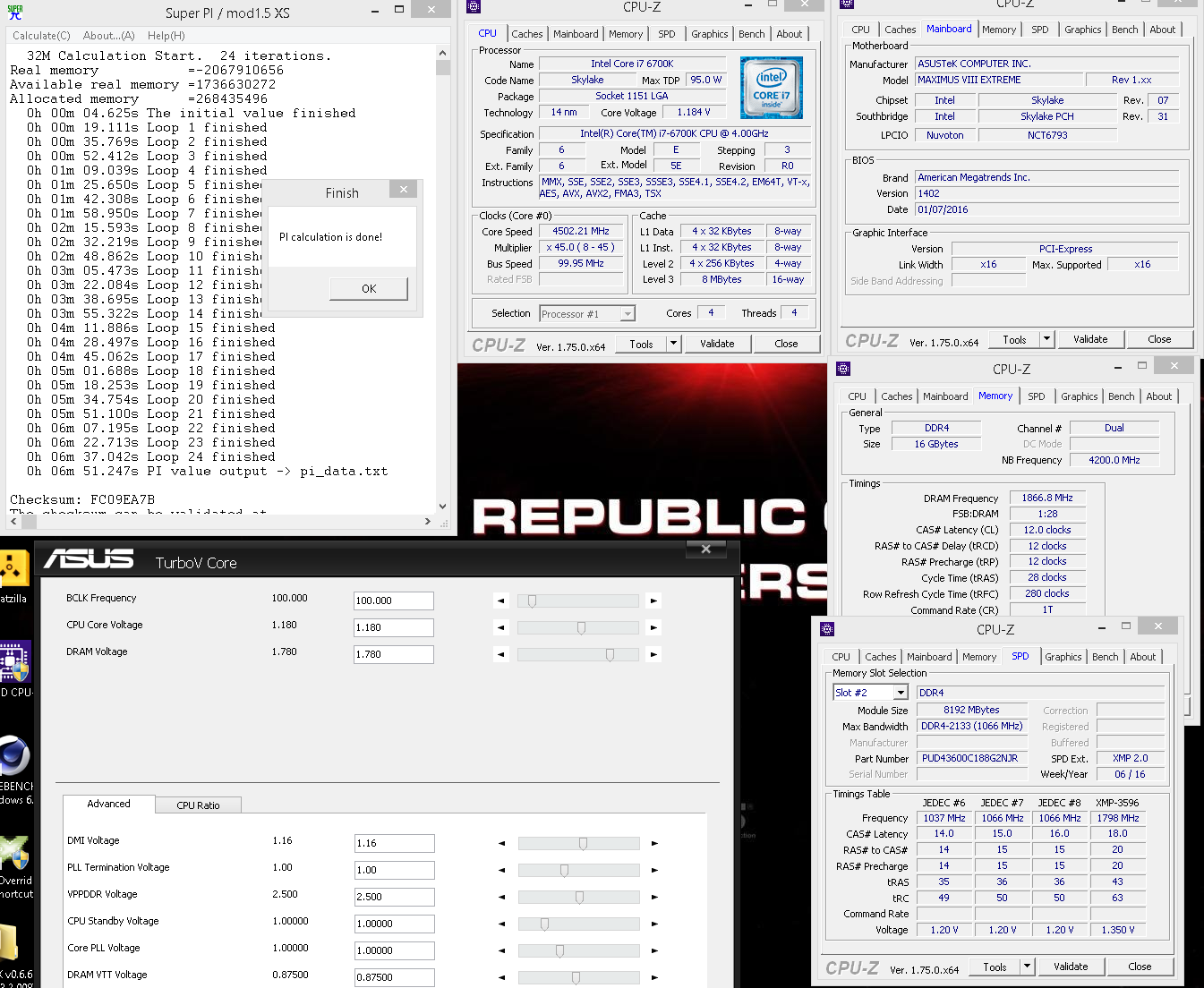1204x988 pixels.
Task: Switch to Caches tab in CPU-Z CPU window
Action: pos(527,34)
